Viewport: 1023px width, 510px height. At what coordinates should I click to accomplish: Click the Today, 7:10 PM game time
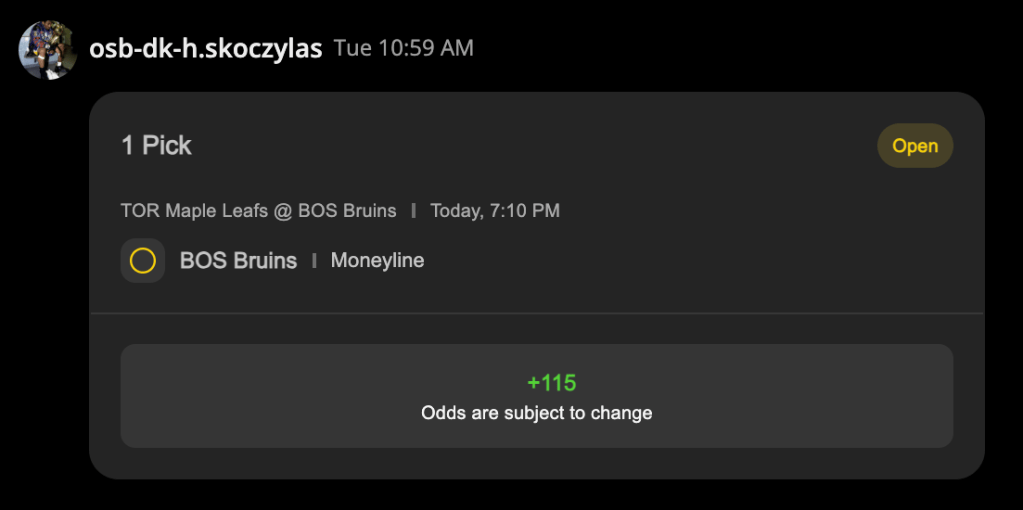point(495,211)
